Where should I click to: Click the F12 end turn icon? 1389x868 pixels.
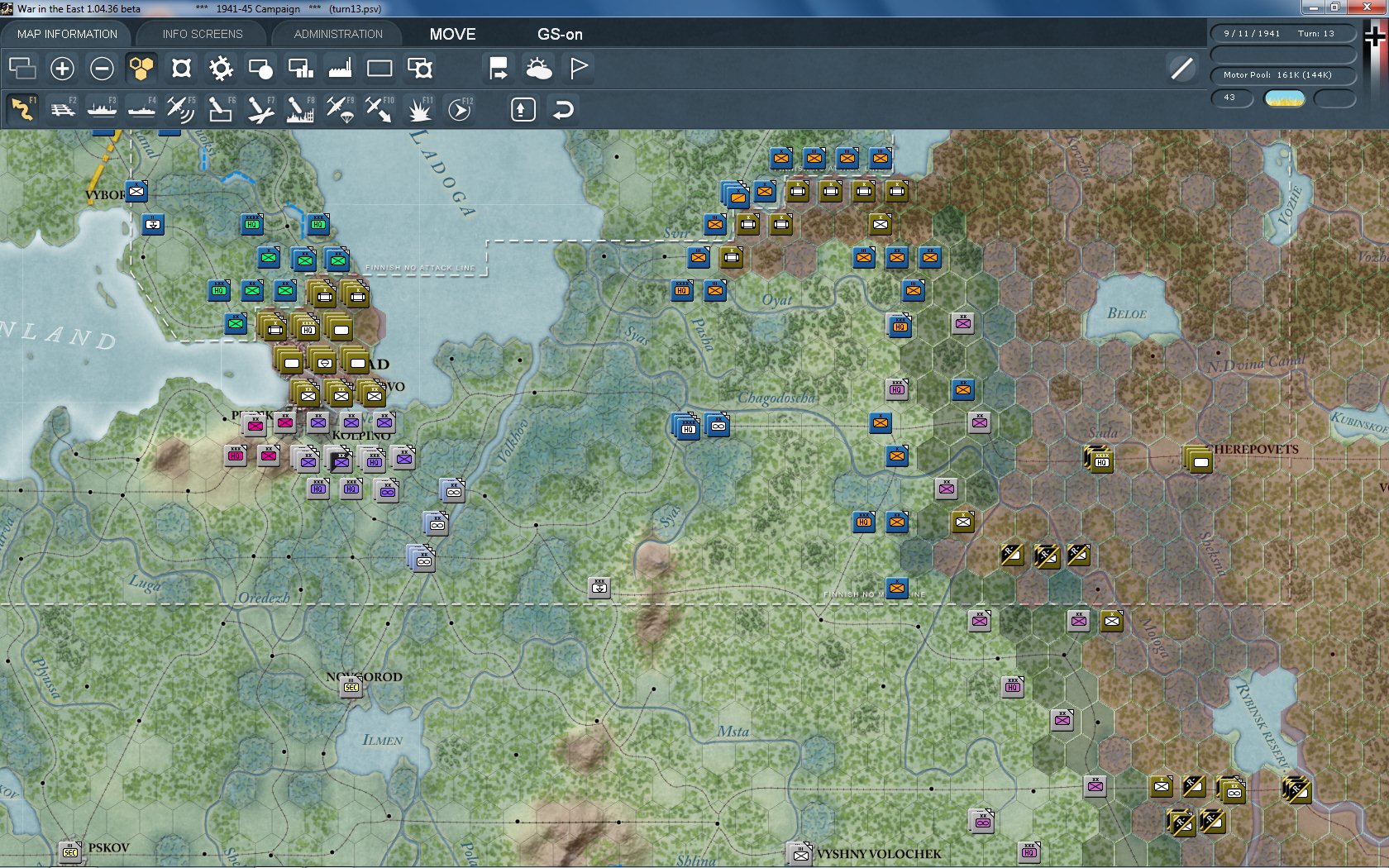[x=460, y=109]
